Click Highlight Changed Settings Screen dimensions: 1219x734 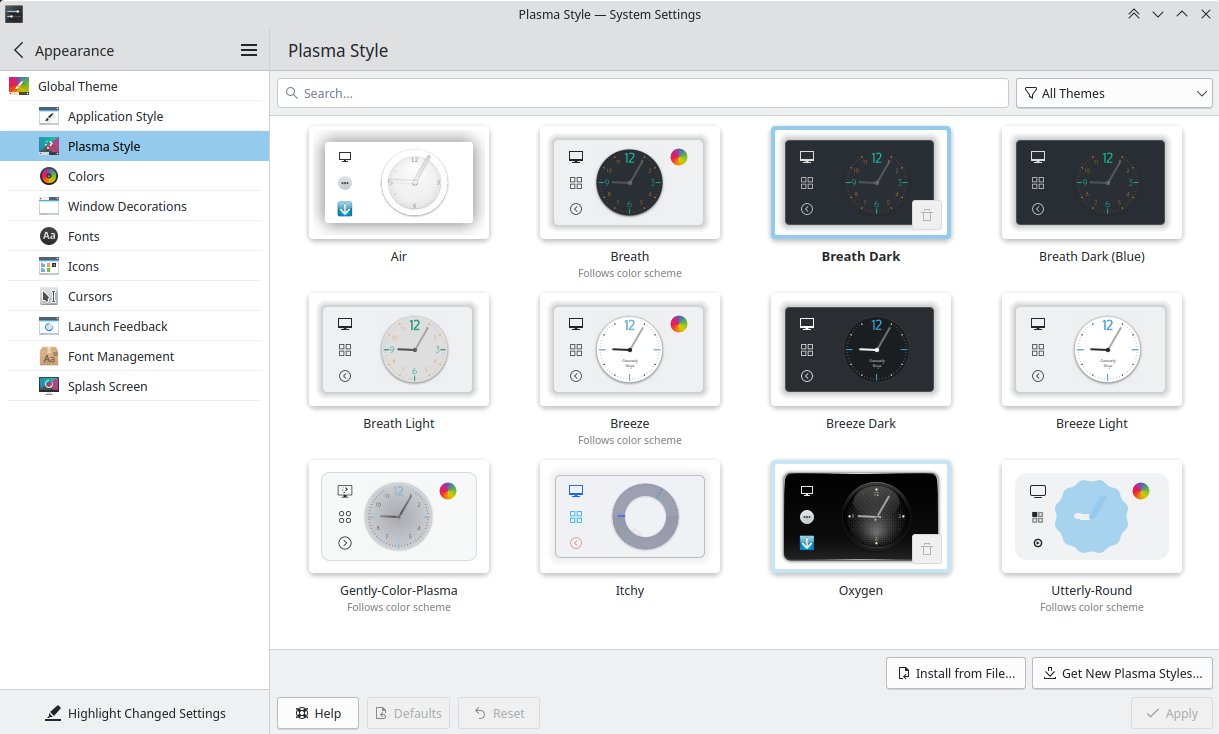[135, 713]
